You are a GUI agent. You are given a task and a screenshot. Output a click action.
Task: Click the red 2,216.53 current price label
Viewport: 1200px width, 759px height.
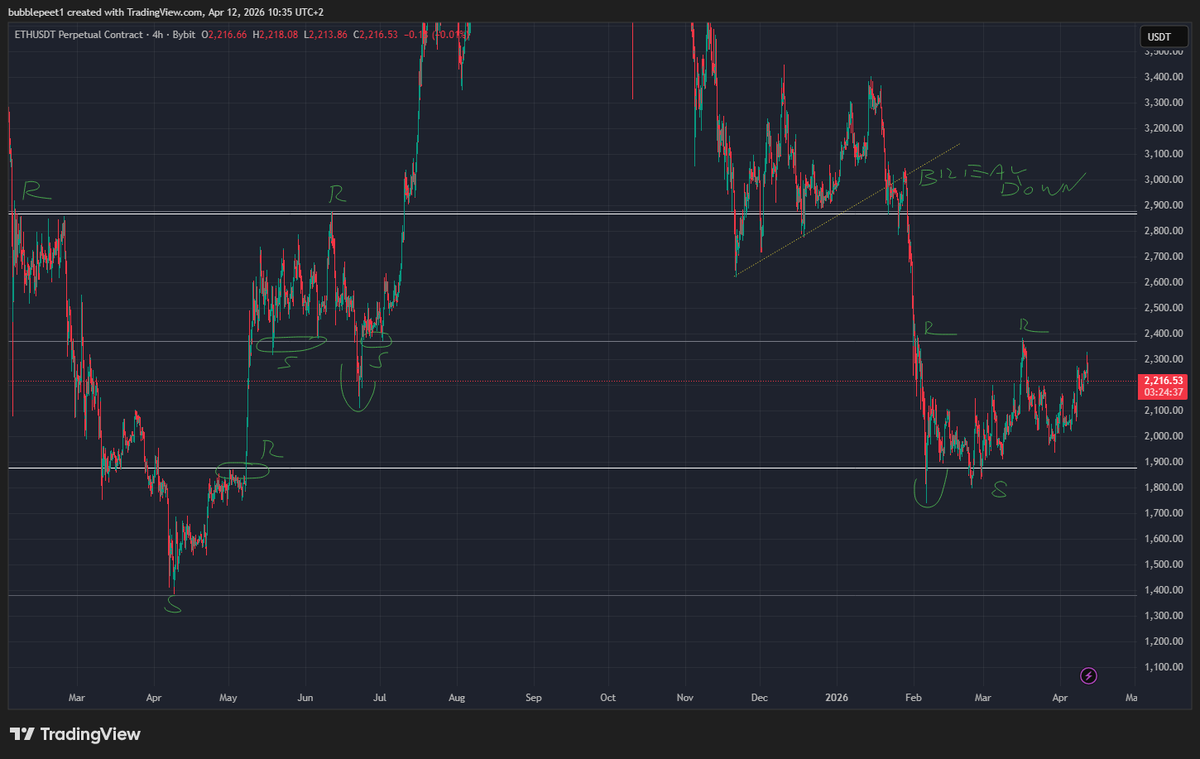[x=1162, y=381]
